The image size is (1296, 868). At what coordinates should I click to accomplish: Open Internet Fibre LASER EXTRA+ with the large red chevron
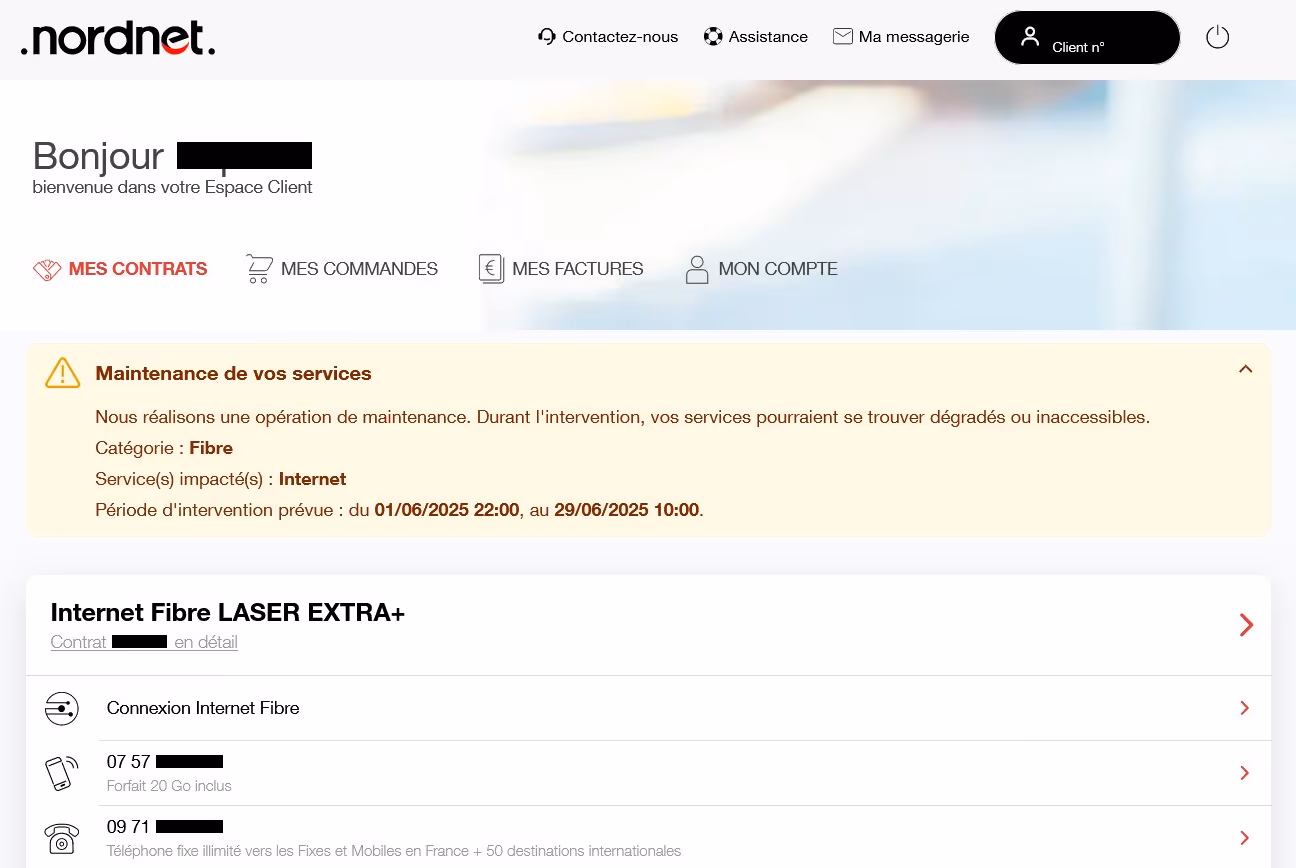coord(1246,625)
